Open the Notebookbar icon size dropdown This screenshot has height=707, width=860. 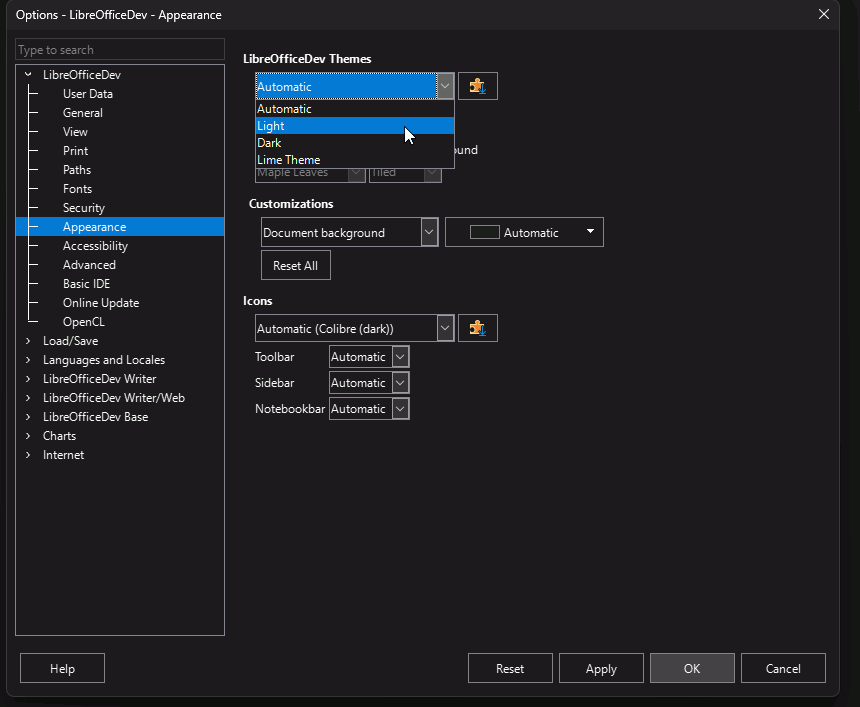(369, 409)
